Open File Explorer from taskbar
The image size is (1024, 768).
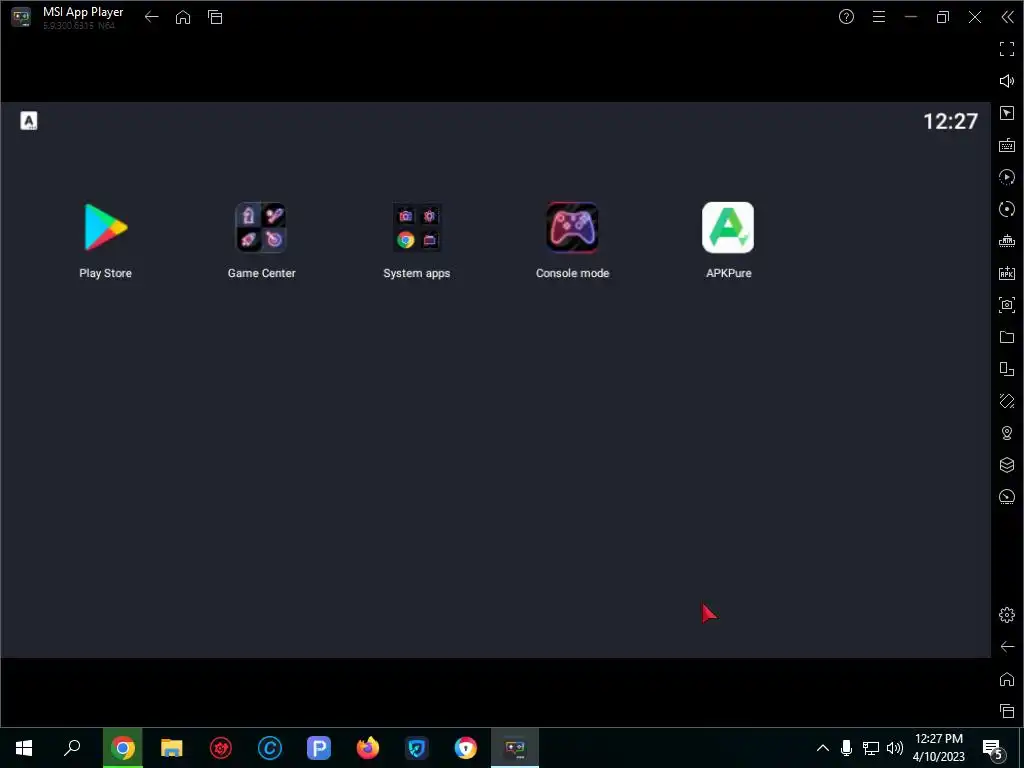click(x=171, y=748)
